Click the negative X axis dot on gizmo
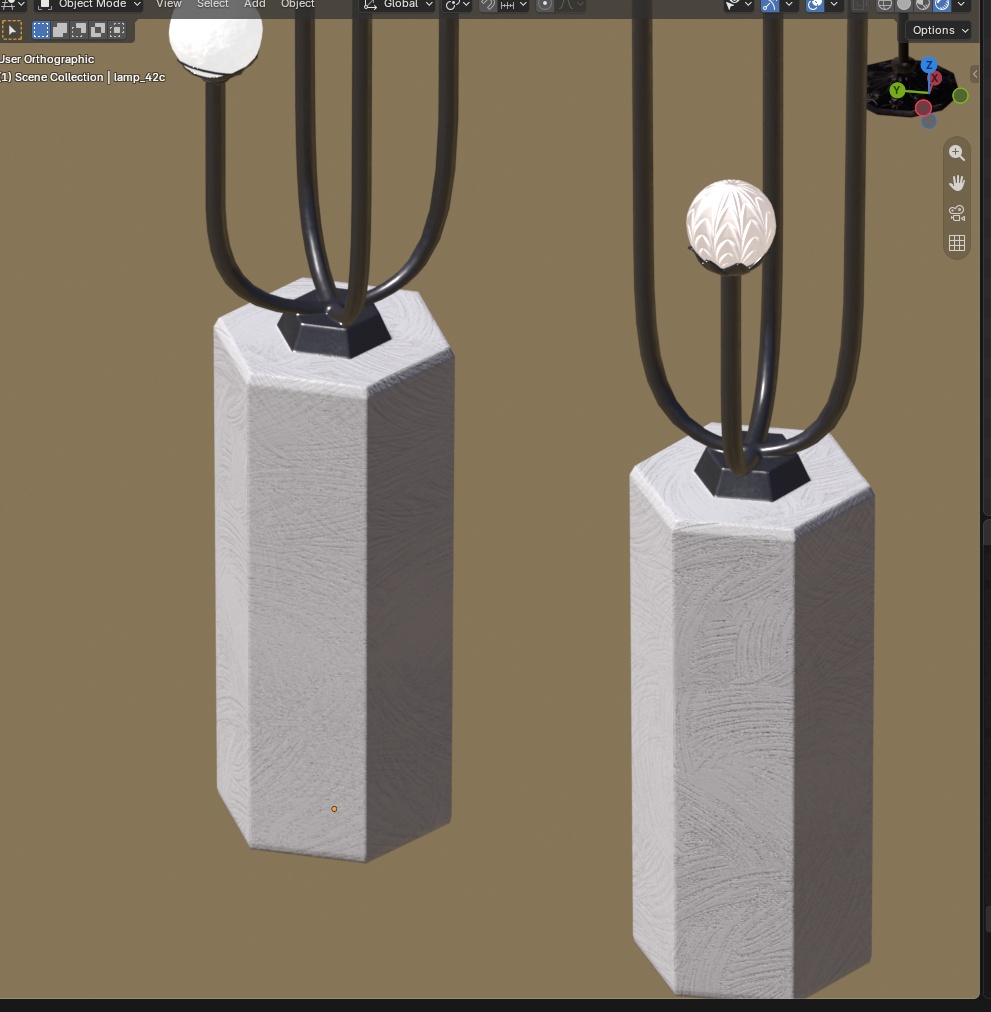This screenshot has width=991, height=1012. [923, 107]
